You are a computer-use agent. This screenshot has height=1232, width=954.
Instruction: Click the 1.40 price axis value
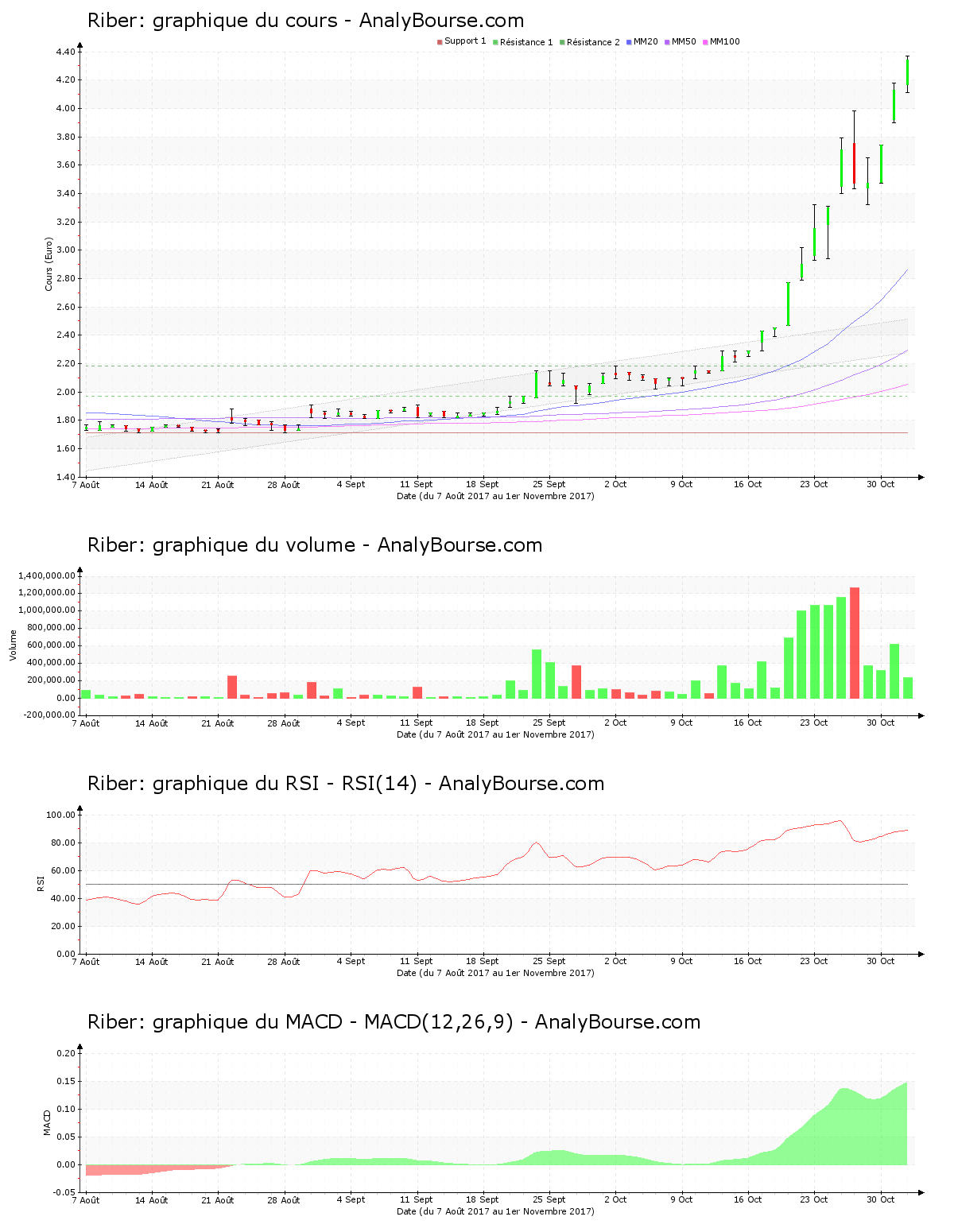(65, 477)
